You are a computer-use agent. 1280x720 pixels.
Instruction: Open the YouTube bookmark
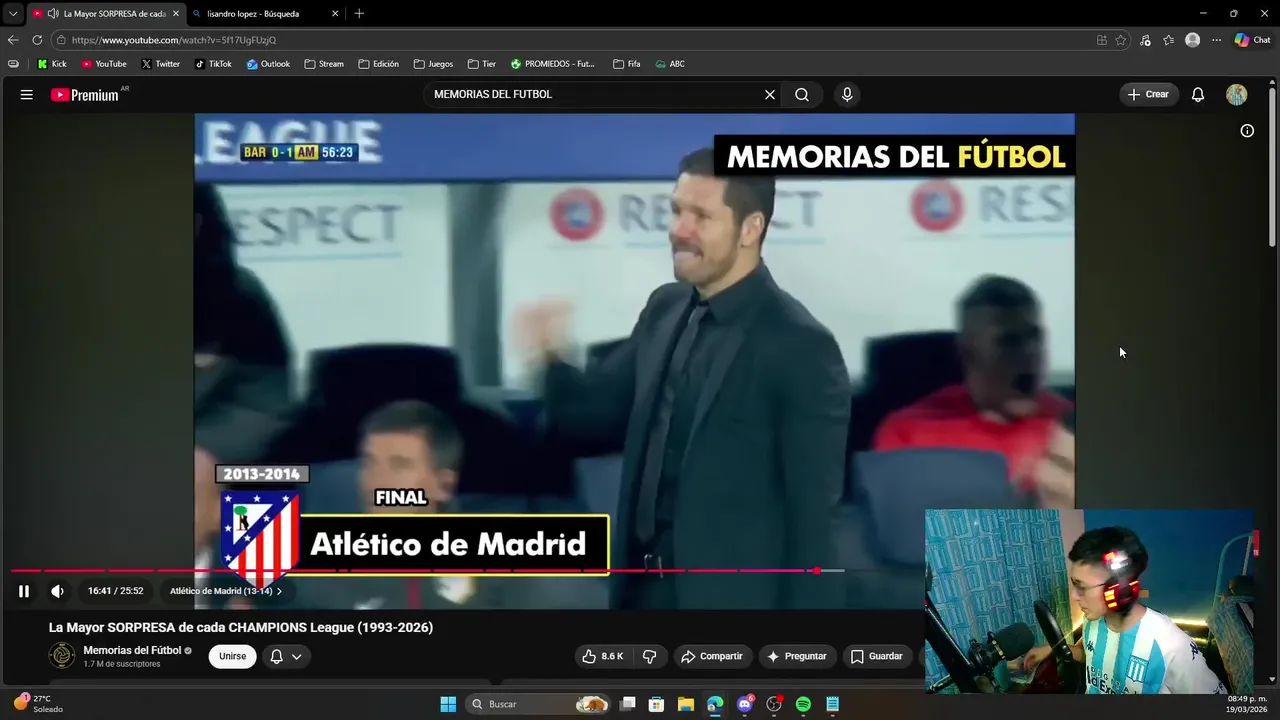pos(104,64)
